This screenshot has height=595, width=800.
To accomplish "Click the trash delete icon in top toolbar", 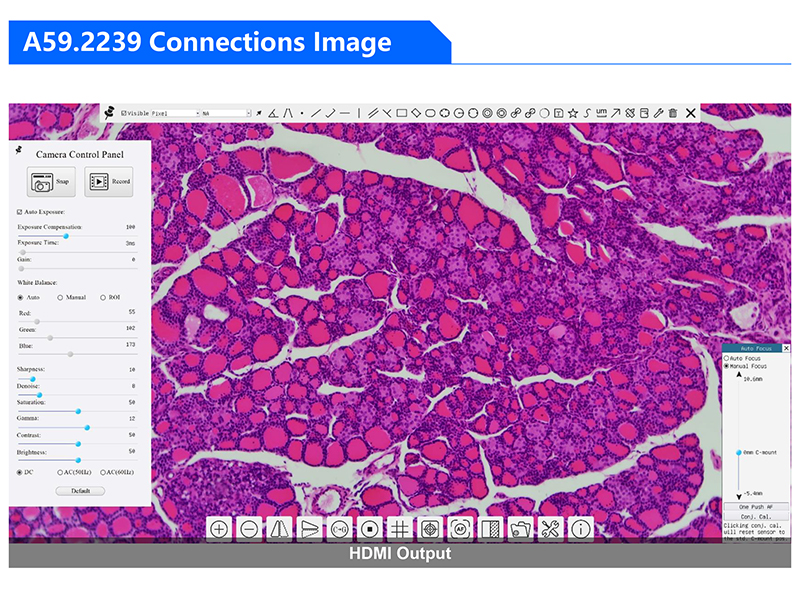I will [x=673, y=114].
